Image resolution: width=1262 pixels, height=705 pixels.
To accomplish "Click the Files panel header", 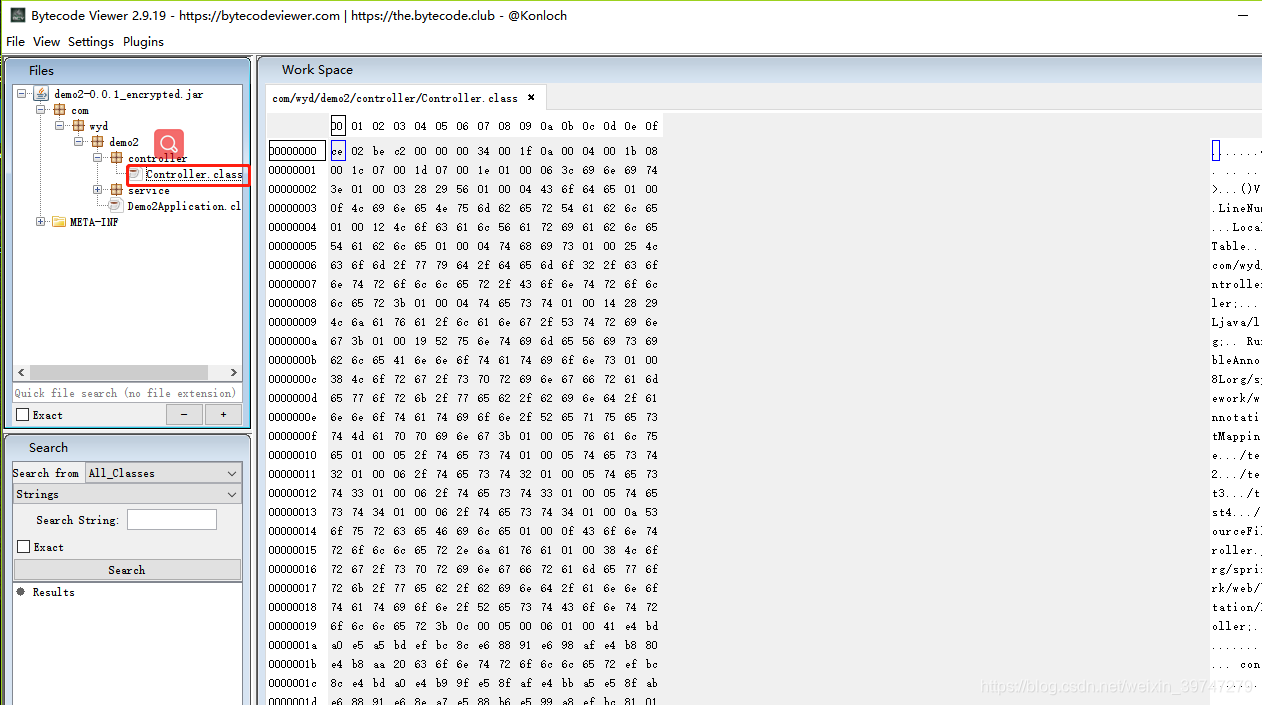I will click(127, 70).
